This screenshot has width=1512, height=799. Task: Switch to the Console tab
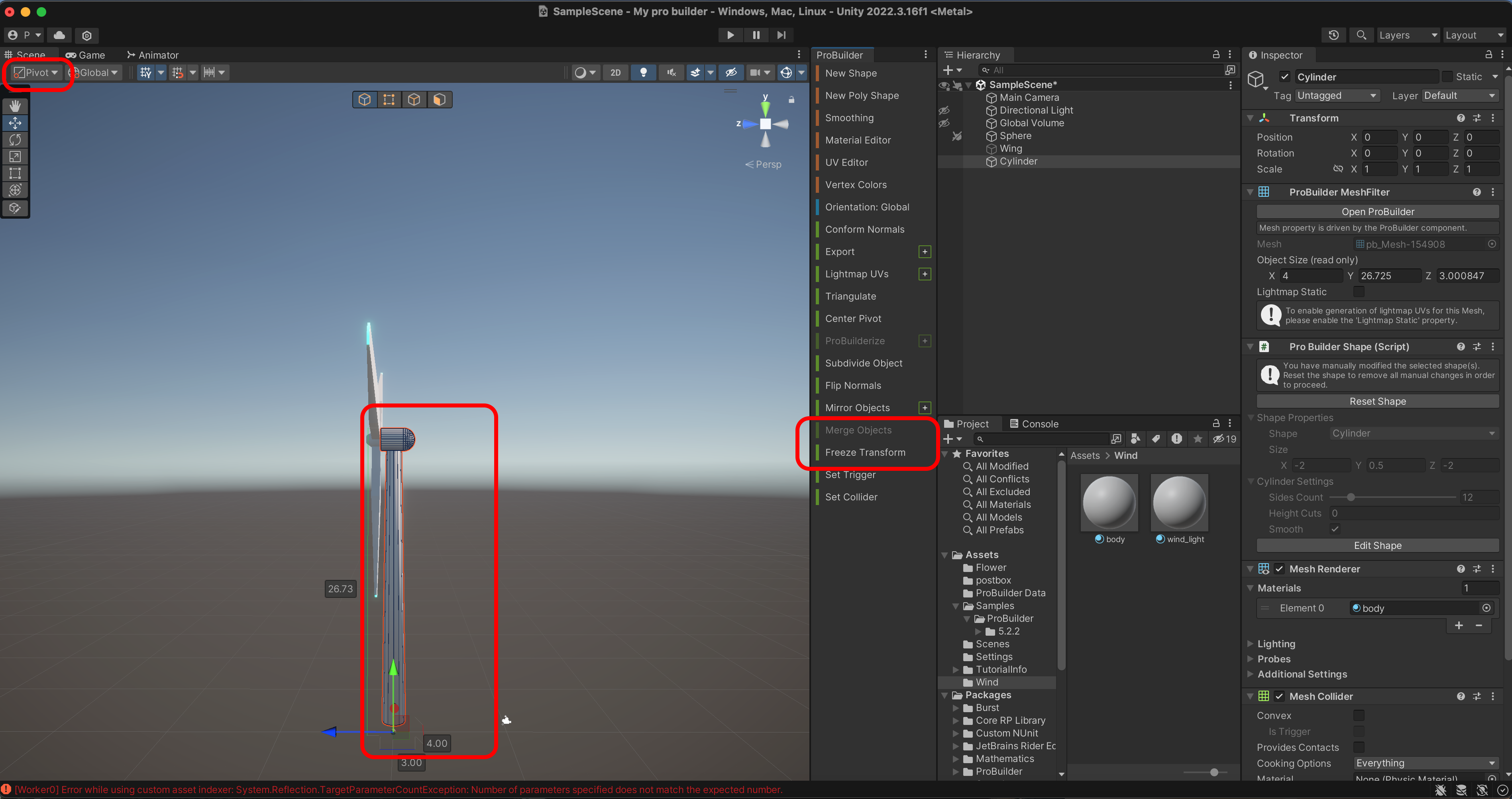click(1034, 423)
